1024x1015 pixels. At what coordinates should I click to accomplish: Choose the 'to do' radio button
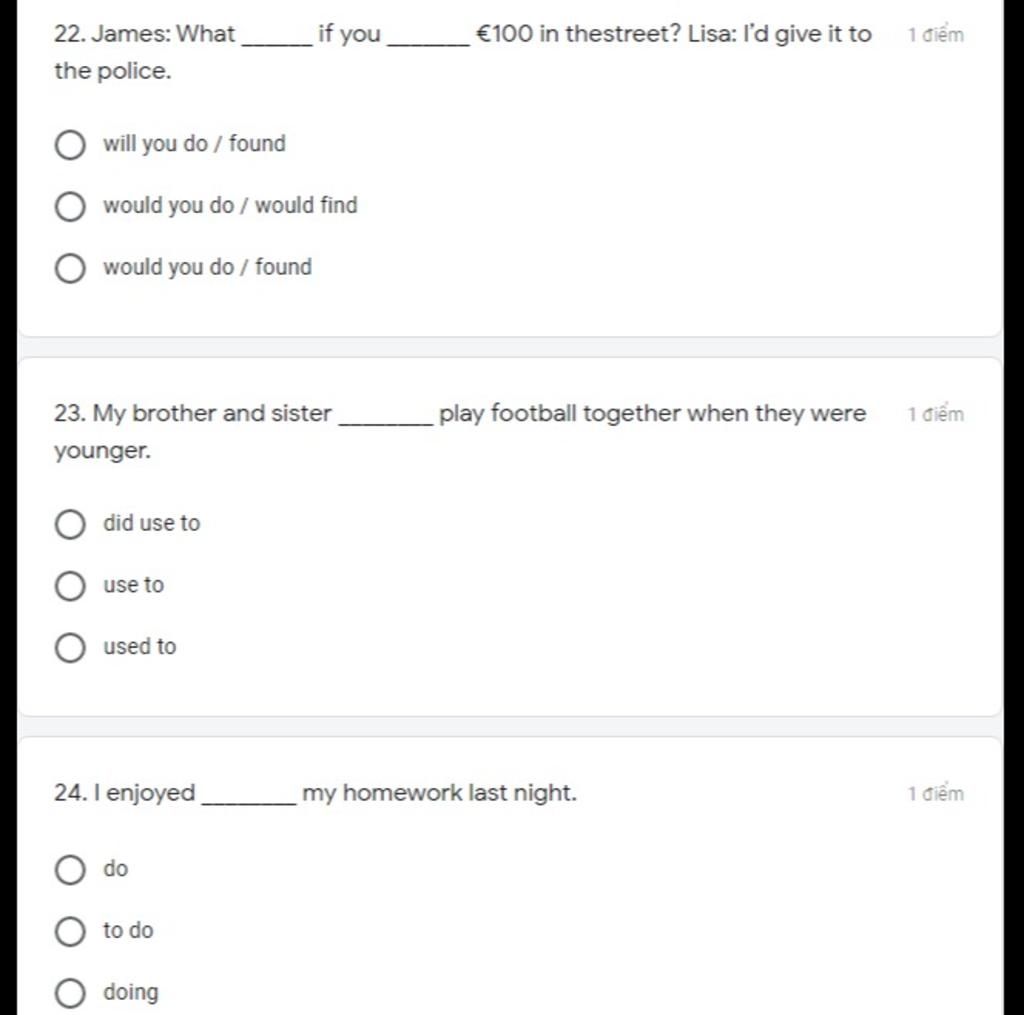pyautogui.click(x=69, y=932)
